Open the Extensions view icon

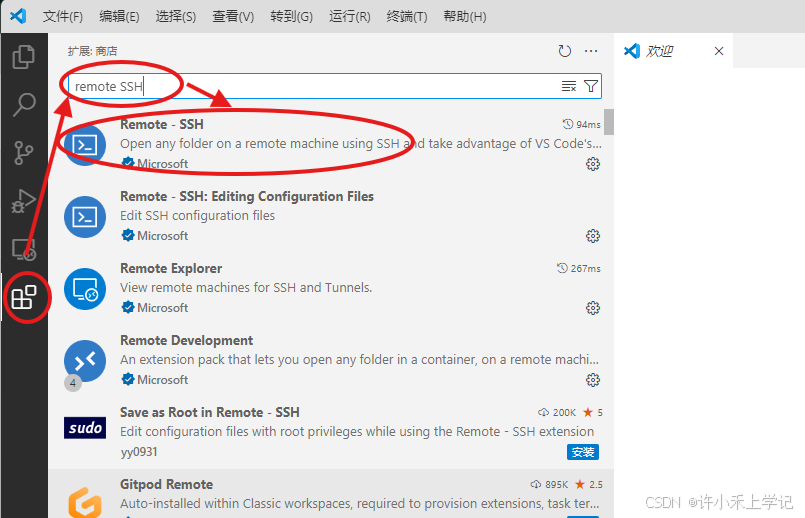tap(24, 297)
